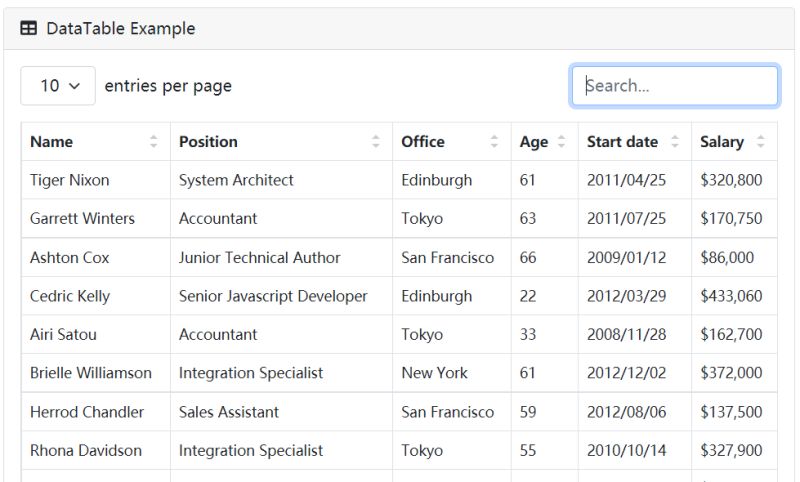Click the 2010/10/14 start date cell
Image resolution: width=800 pixels, height=482 pixels.
point(626,451)
